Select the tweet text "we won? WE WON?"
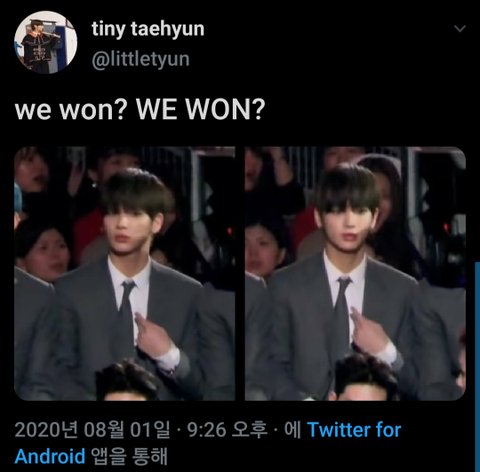Viewport: 480px width, 472px height. click(140, 109)
